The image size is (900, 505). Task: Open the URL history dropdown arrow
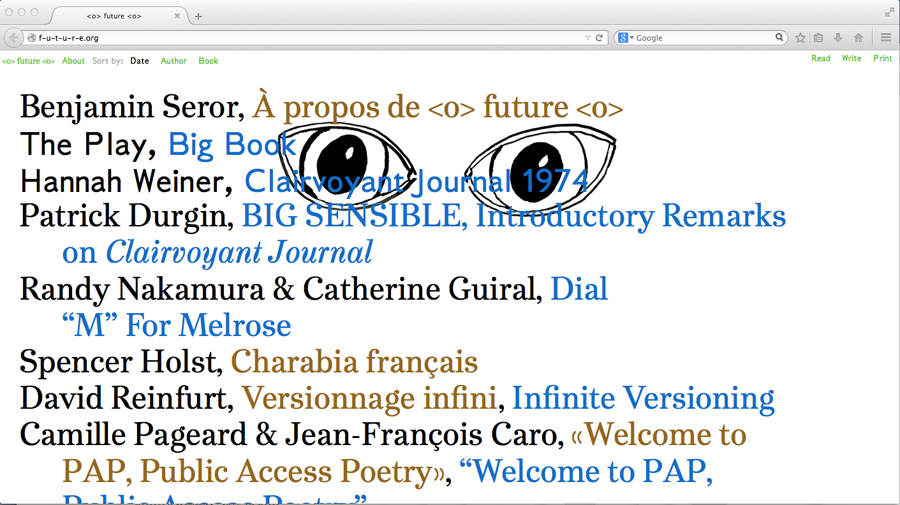[x=588, y=38]
